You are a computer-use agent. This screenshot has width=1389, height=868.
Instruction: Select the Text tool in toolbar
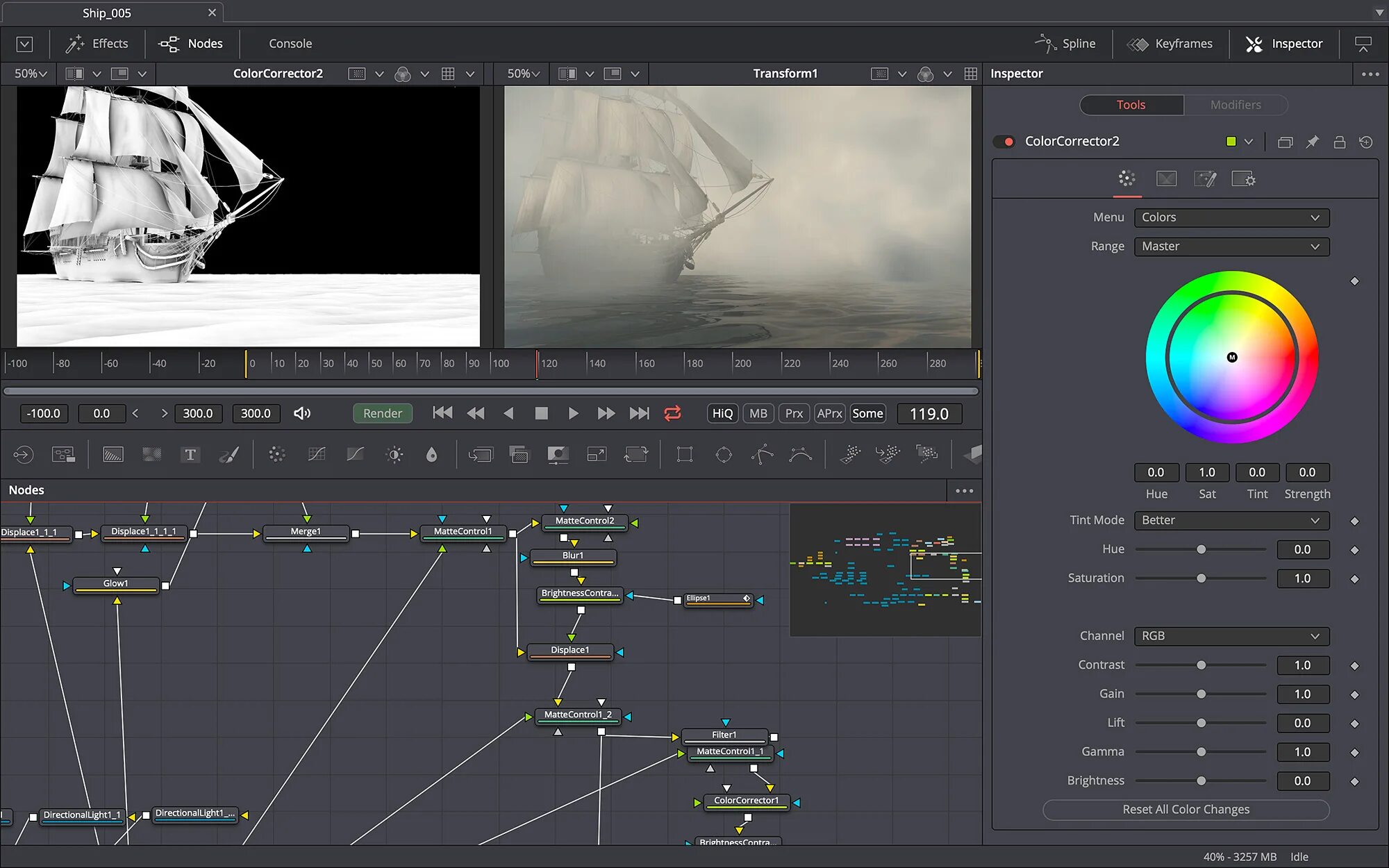coord(190,455)
